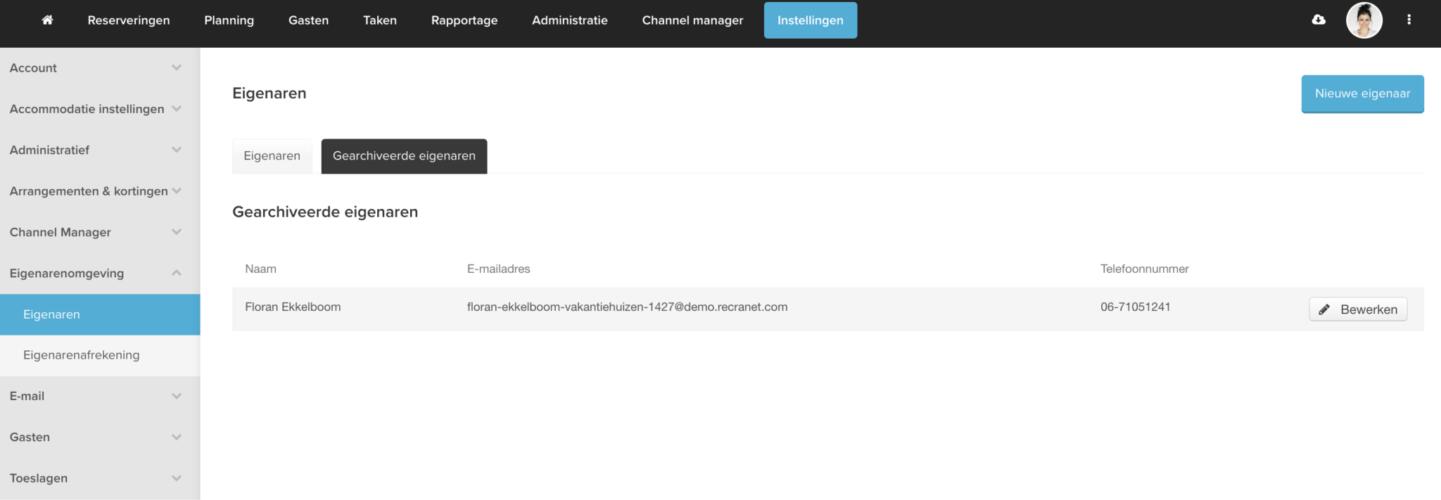Screen dimensions: 1441x500
Task: Open the three-dot more options menu
Action: tap(1409, 20)
